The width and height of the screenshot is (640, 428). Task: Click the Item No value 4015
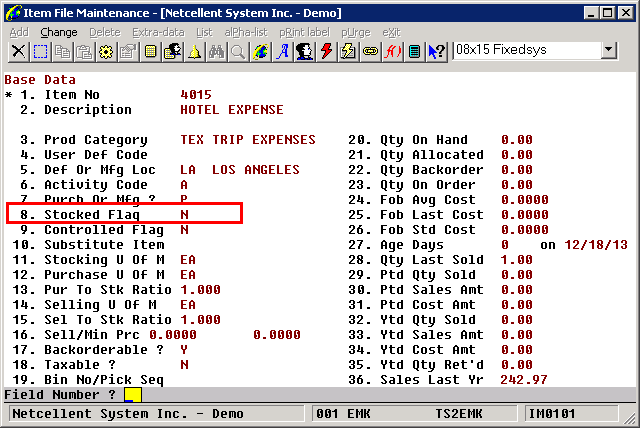(x=196, y=95)
